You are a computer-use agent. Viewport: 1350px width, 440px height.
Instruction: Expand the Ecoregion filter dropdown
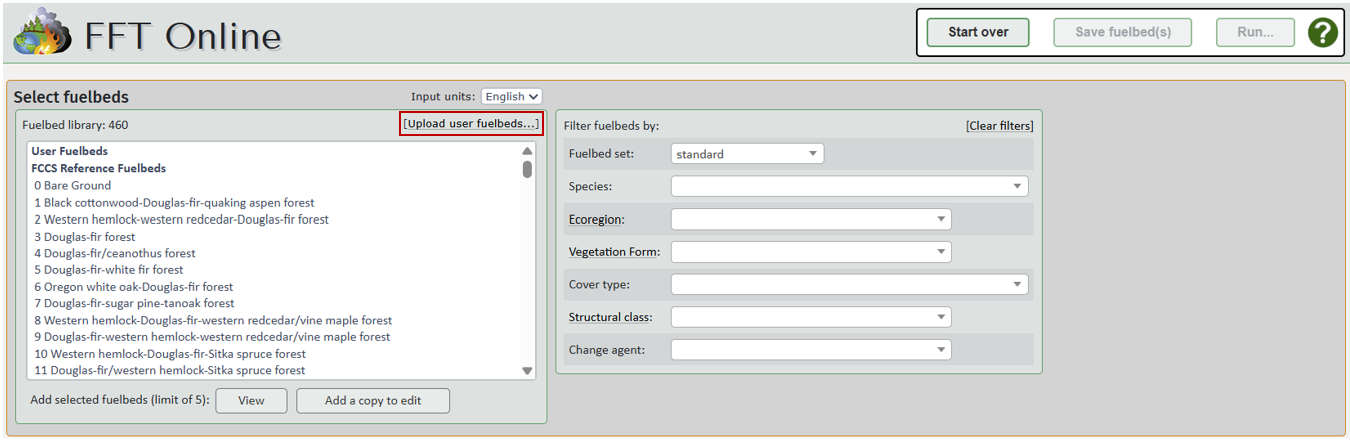810,219
